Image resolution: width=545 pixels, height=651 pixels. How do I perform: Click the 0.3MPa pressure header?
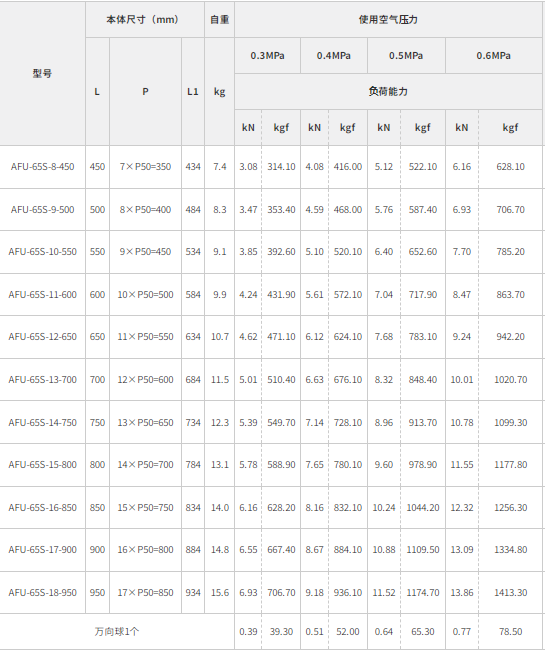(x=267, y=56)
